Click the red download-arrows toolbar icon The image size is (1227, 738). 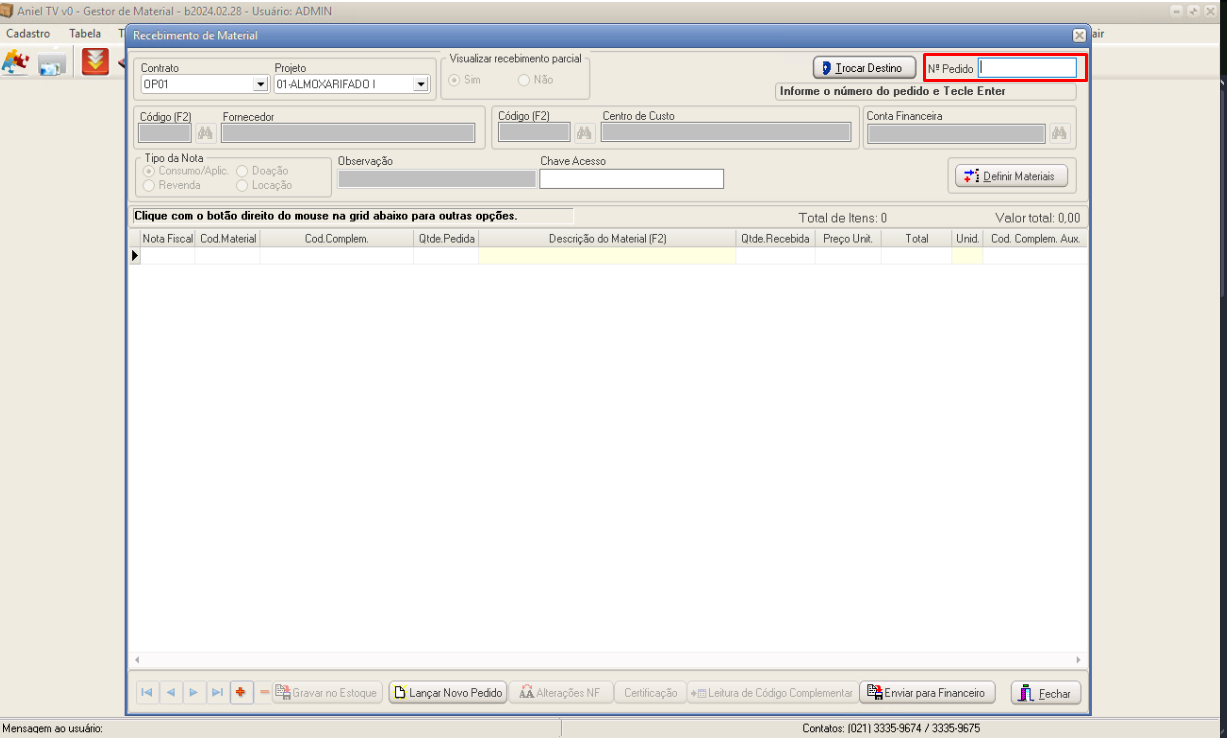(96, 62)
